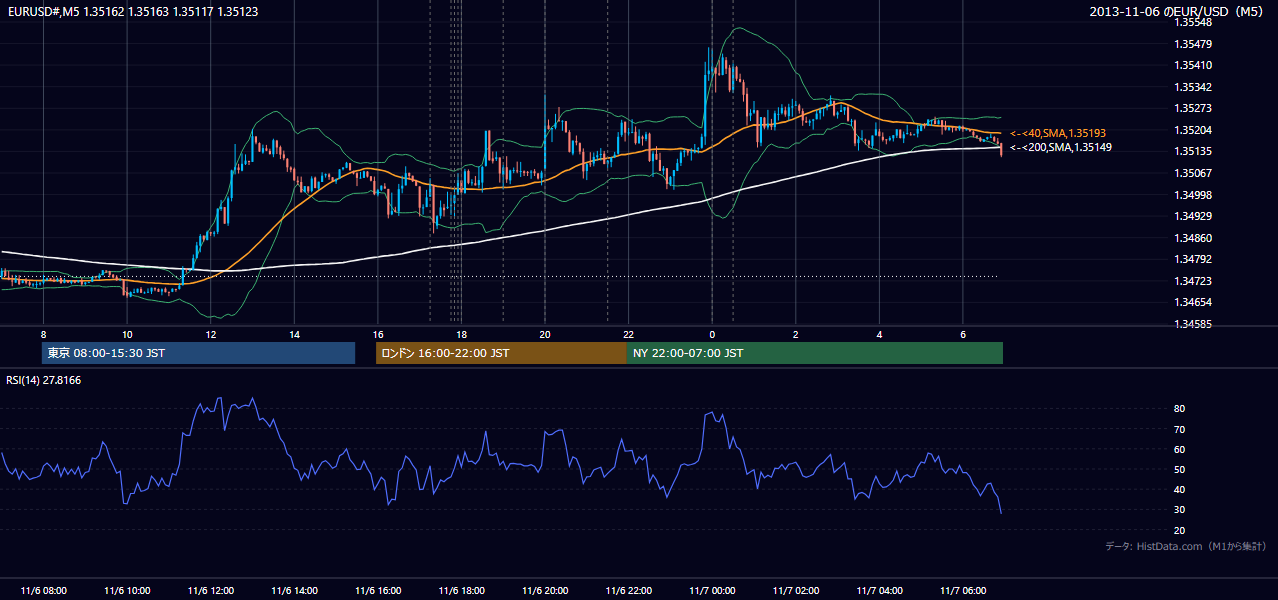
Task: Click the 11/7 06:00 time label
Action: (x=962, y=591)
